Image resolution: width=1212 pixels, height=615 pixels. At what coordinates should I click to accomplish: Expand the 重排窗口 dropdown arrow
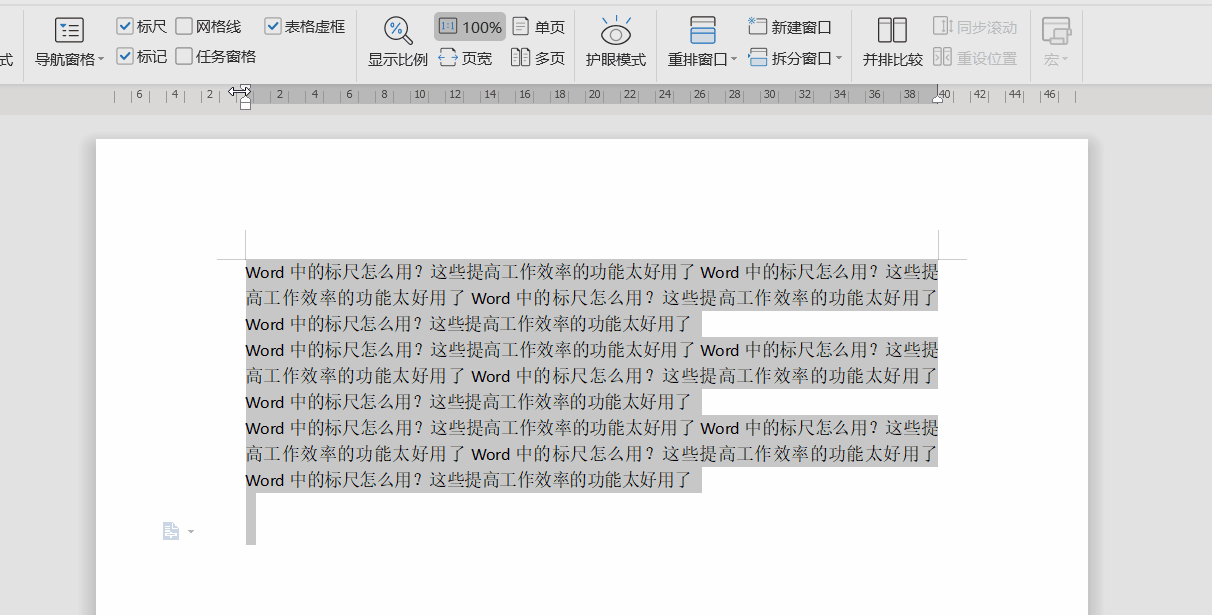(x=734, y=60)
